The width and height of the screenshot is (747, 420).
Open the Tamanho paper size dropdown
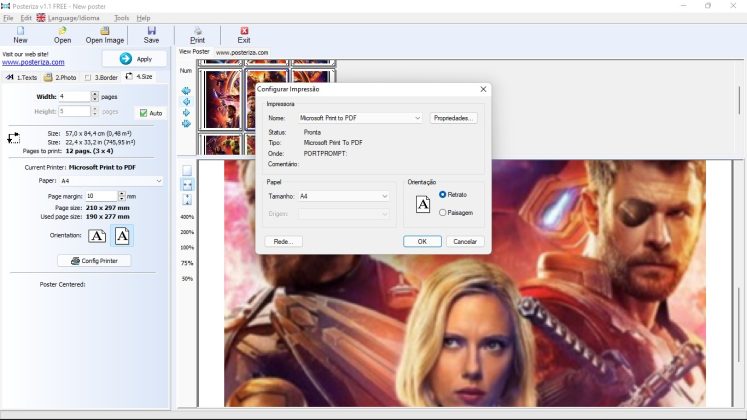point(343,196)
